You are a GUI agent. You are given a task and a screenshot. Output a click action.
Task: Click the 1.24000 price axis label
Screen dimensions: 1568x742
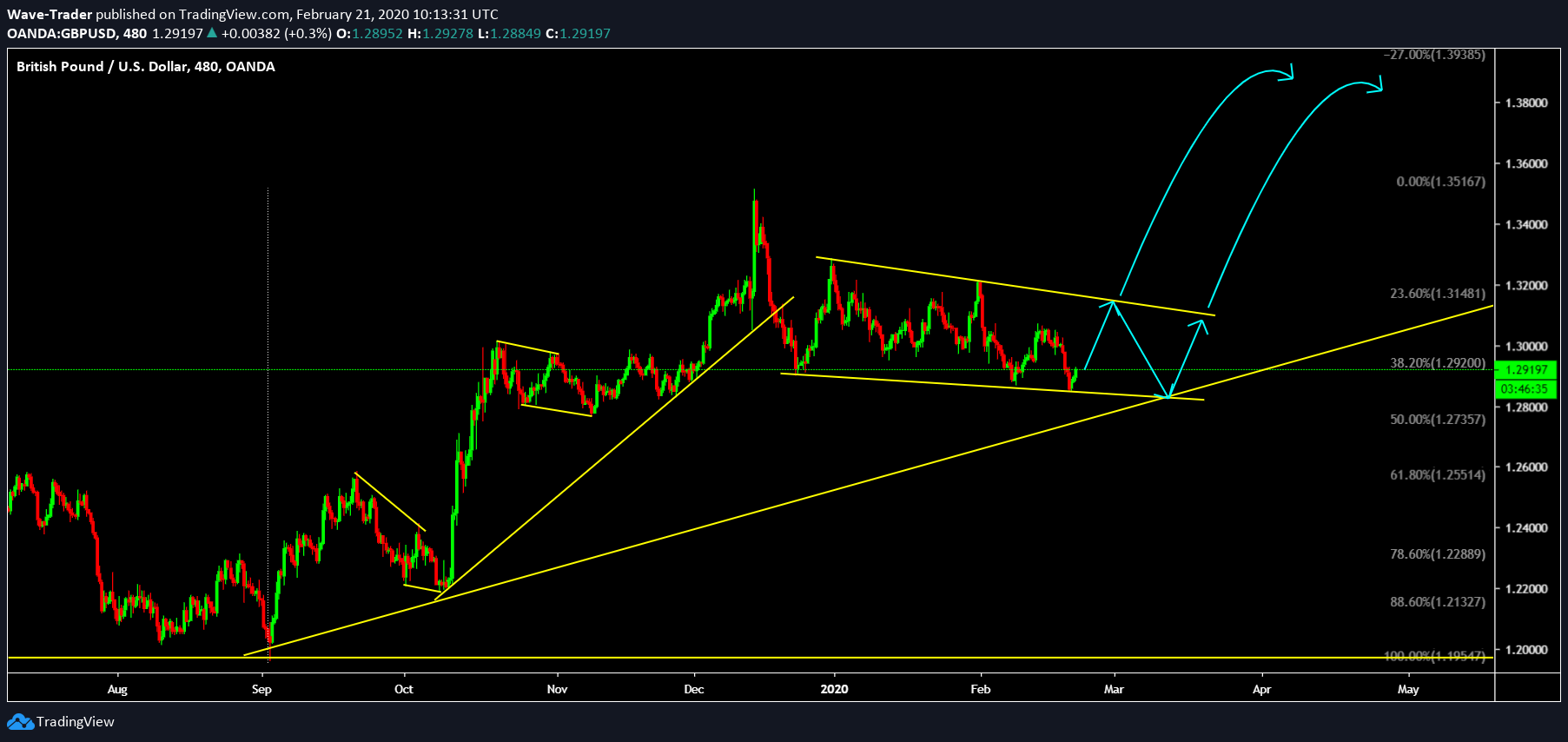coord(1526,527)
